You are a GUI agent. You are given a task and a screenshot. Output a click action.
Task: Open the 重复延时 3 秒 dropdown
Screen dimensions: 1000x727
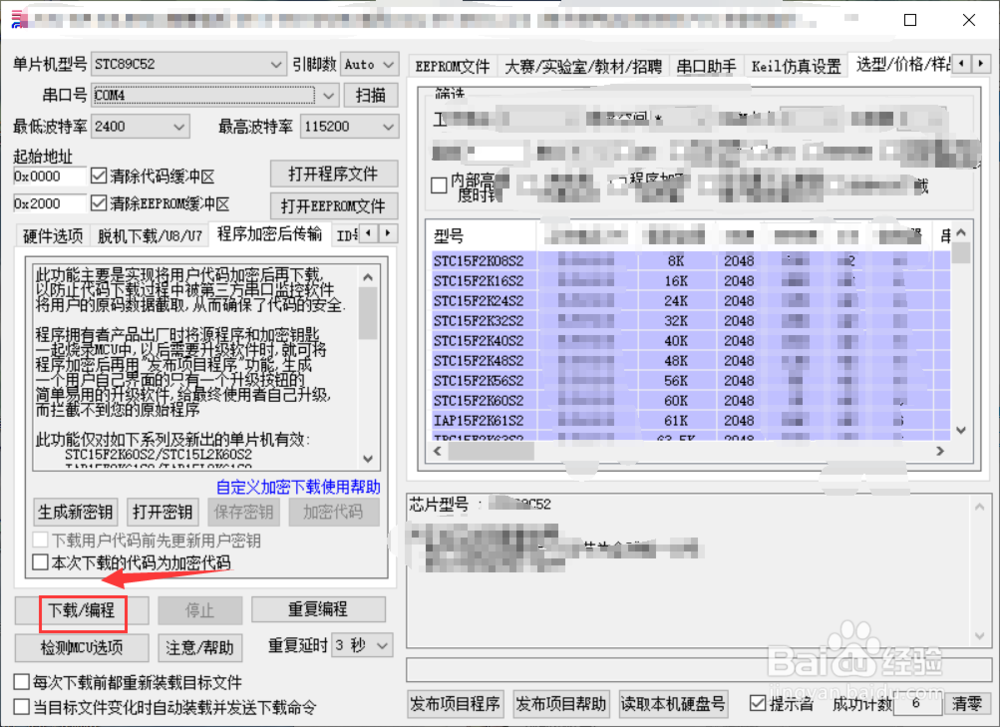(362, 645)
